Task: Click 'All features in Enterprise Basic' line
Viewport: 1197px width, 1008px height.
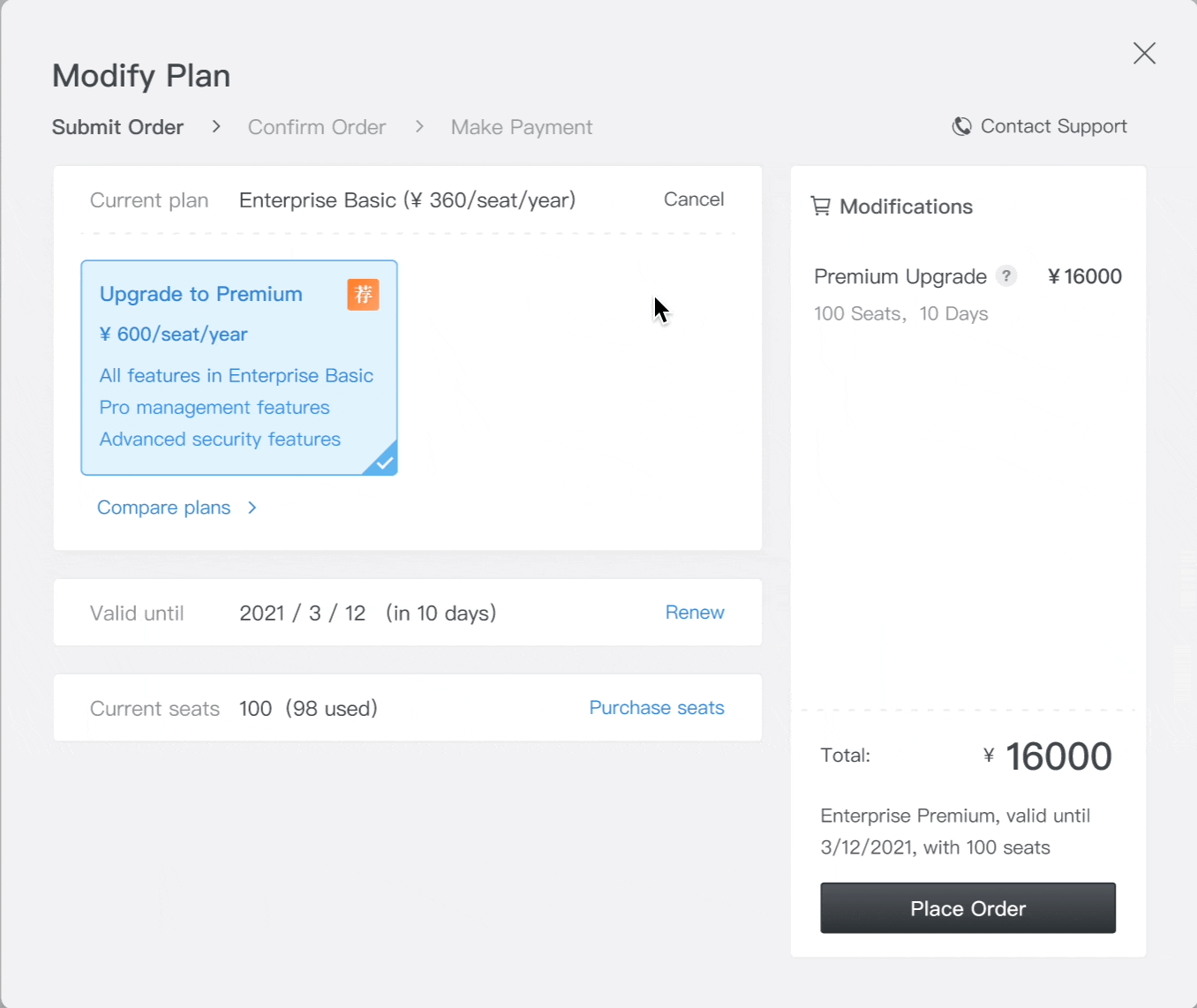Action: pos(237,376)
